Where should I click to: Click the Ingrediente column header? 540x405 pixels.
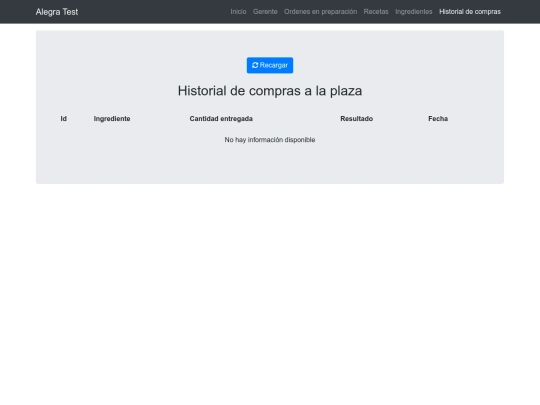point(112,118)
